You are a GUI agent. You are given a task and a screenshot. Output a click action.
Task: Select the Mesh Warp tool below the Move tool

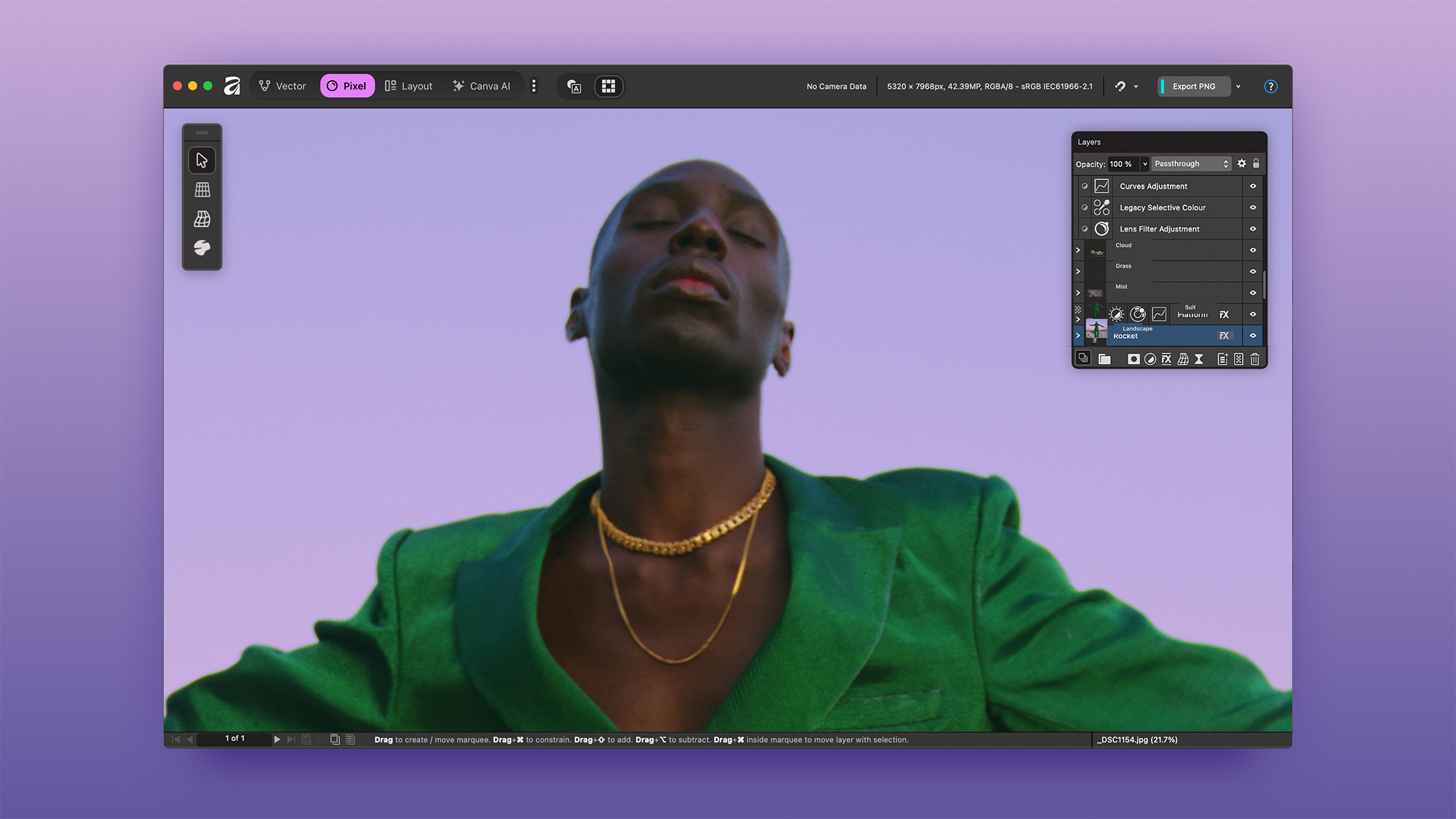click(202, 189)
